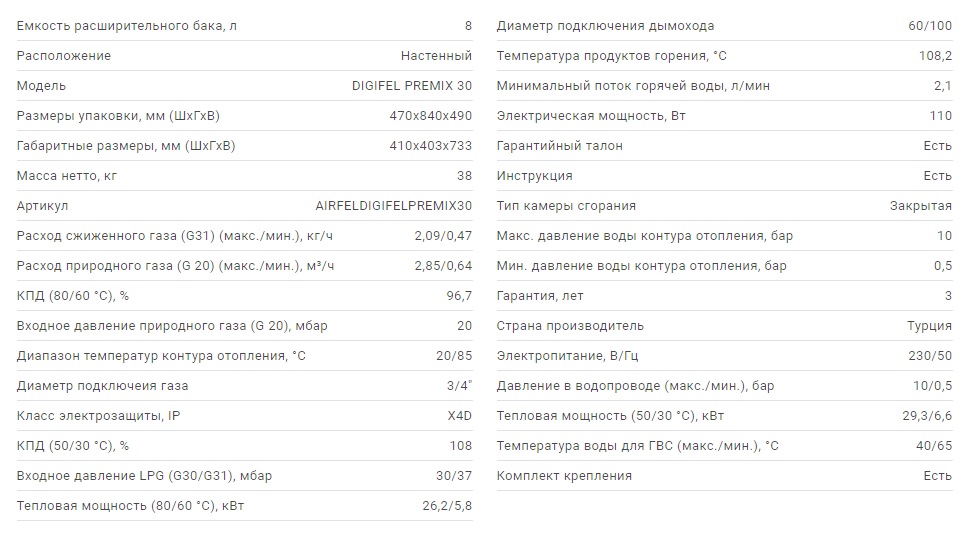Image resolution: width=975 pixels, height=533 pixels.
Task: Select the "Настенный" location value
Action: tap(436, 56)
